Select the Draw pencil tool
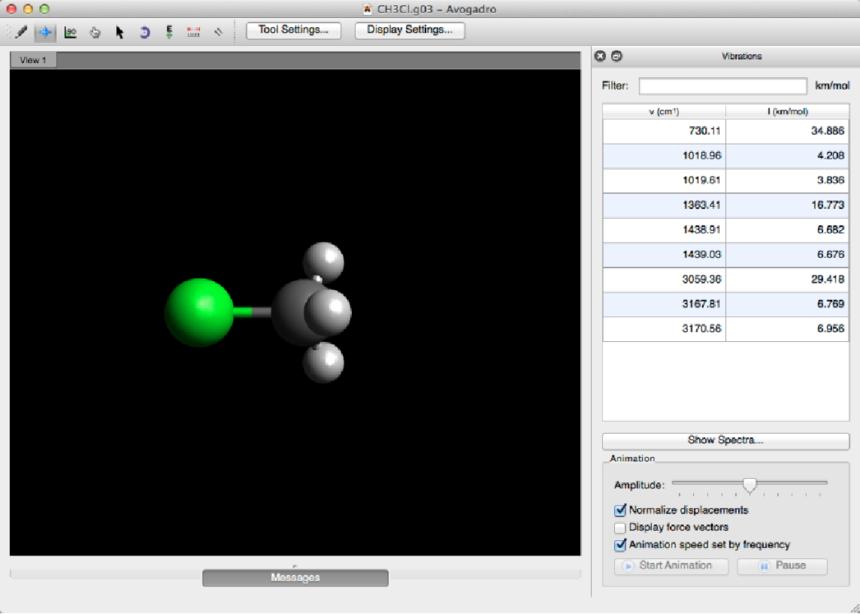Screen dimensions: 860x614 tap(21, 31)
